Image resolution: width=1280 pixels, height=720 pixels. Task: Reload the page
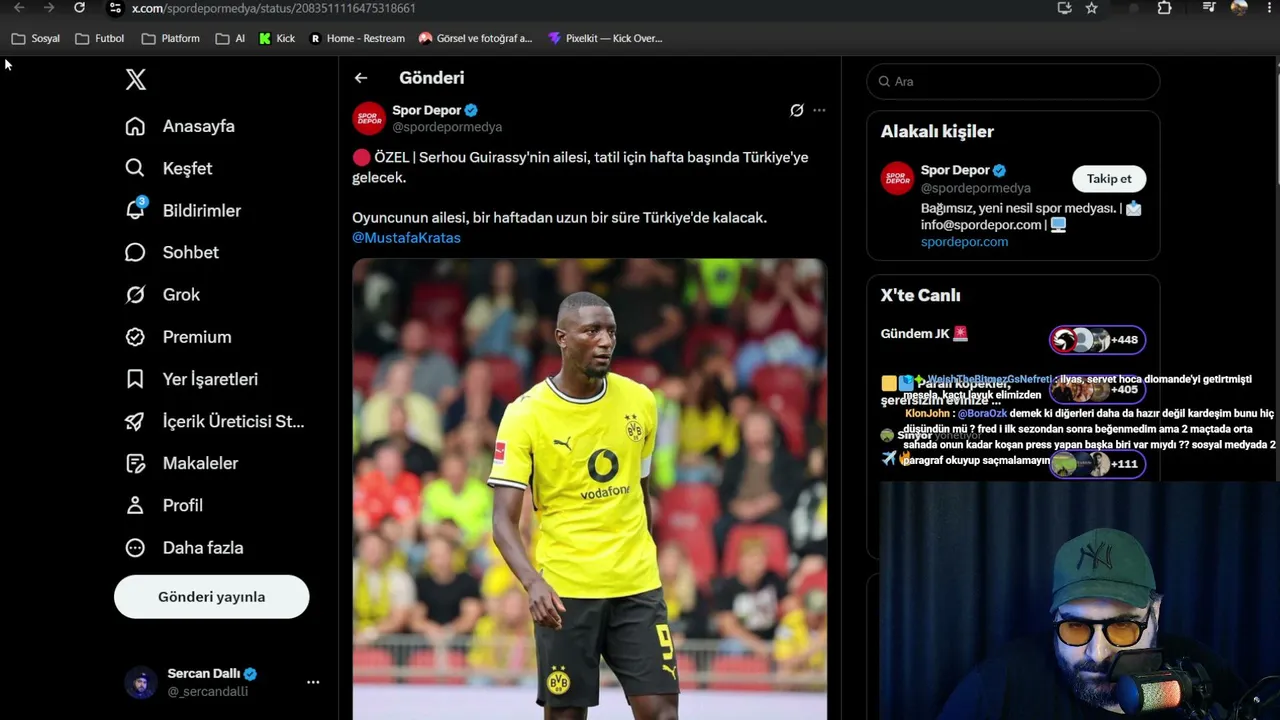click(x=79, y=8)
